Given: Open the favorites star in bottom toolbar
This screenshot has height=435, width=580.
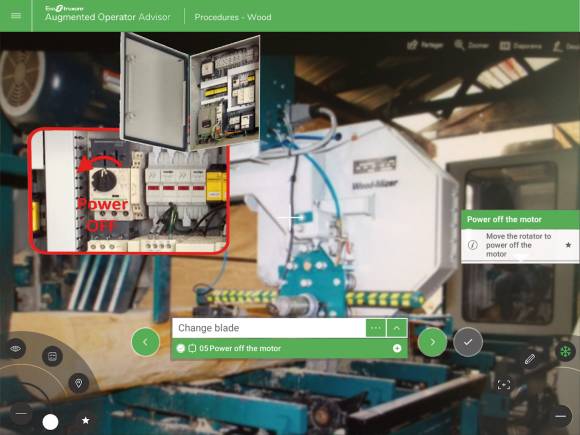Looking at the screenshot, I should [85, 420].
